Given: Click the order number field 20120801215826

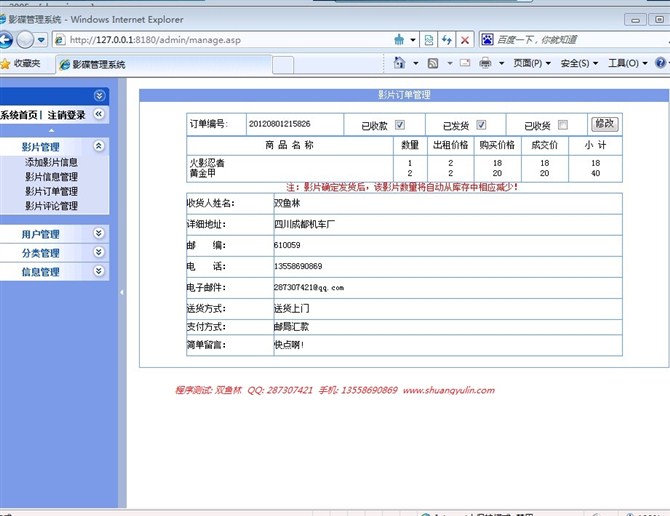Looking at the screenshot, I should pyautogui.click(x=280, y=124).
